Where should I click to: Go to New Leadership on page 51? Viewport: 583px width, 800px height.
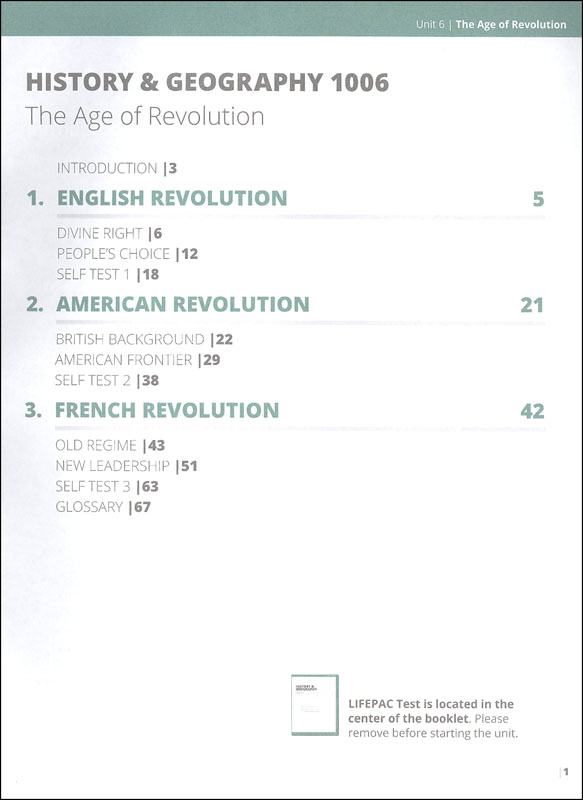pos(126,466)
